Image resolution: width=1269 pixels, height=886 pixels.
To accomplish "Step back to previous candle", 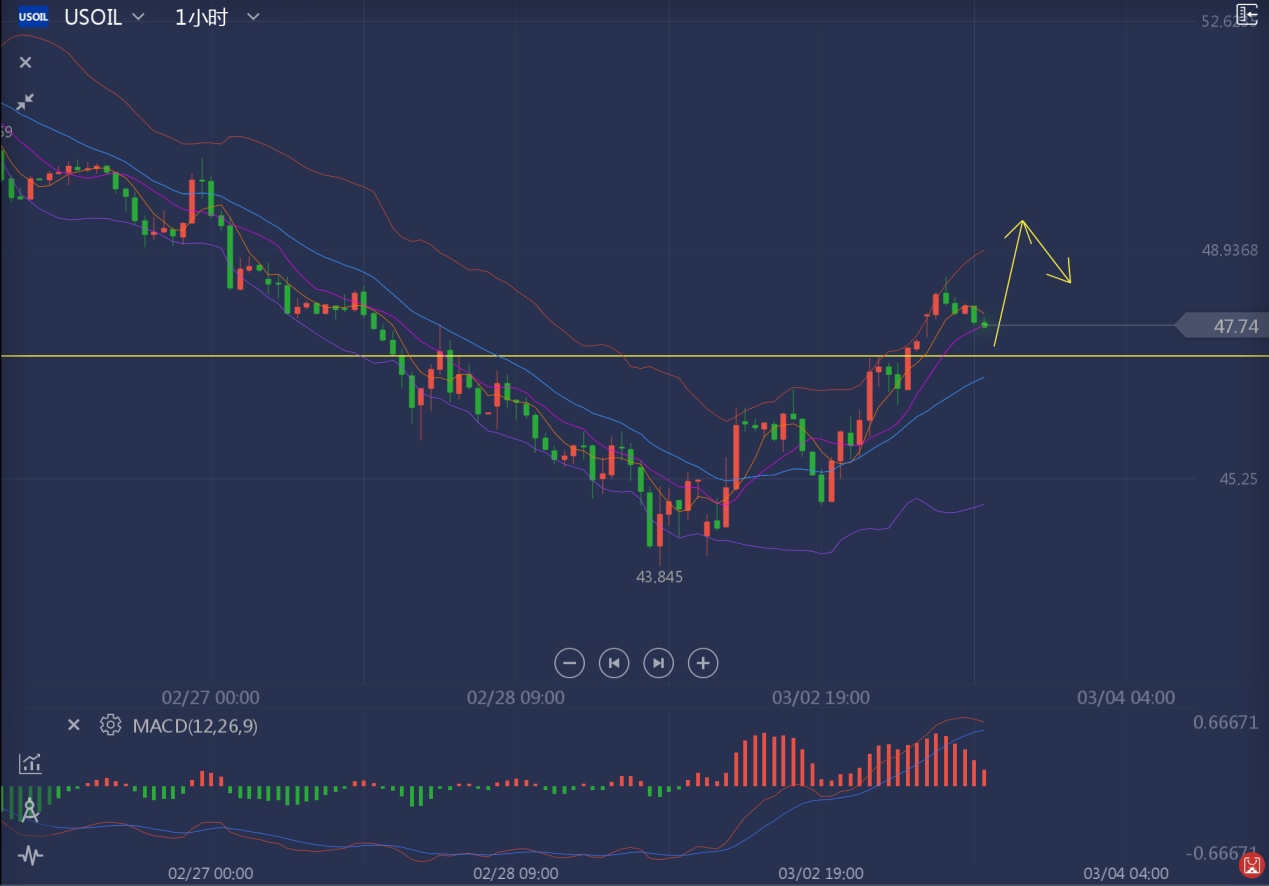I will (x=614, y=662).
